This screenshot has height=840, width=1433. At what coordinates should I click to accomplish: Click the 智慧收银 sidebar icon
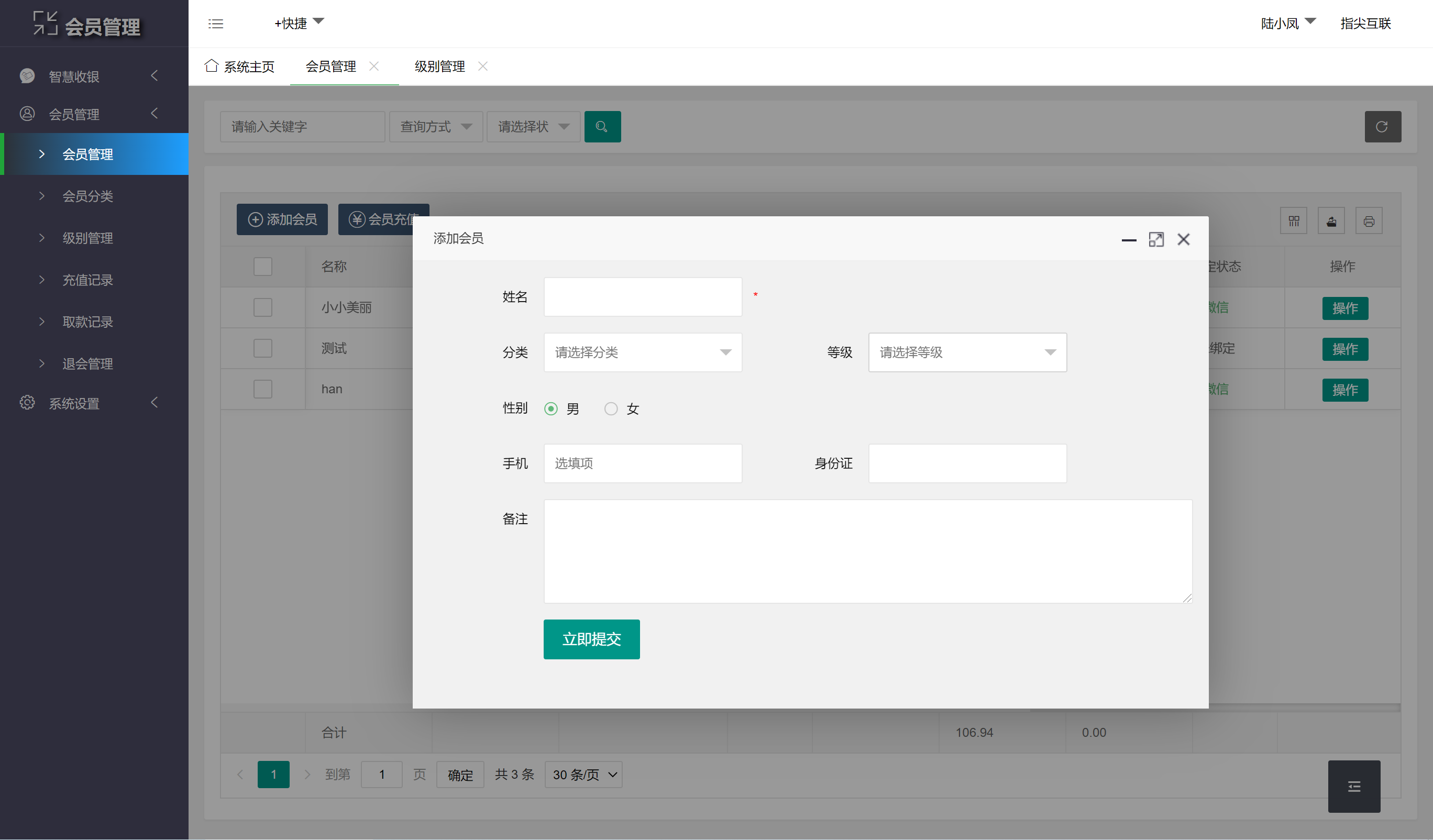27,75
